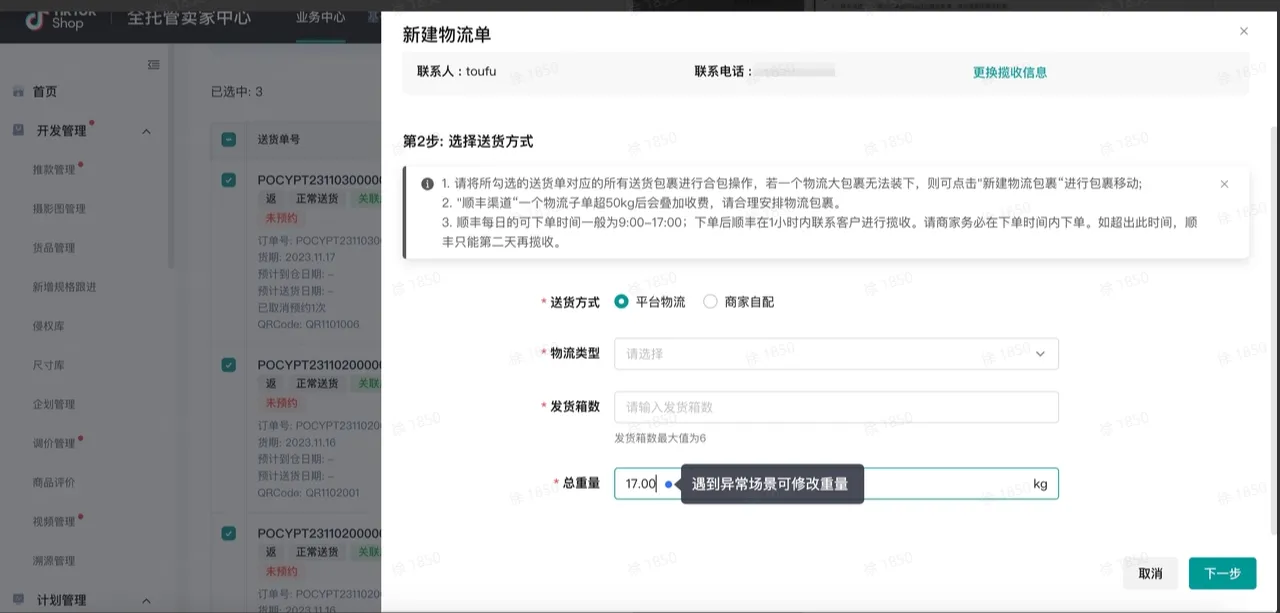Click the QRCode: QR1102001 text
This screenshot has height=613, width=1280.
pos(308,493)
